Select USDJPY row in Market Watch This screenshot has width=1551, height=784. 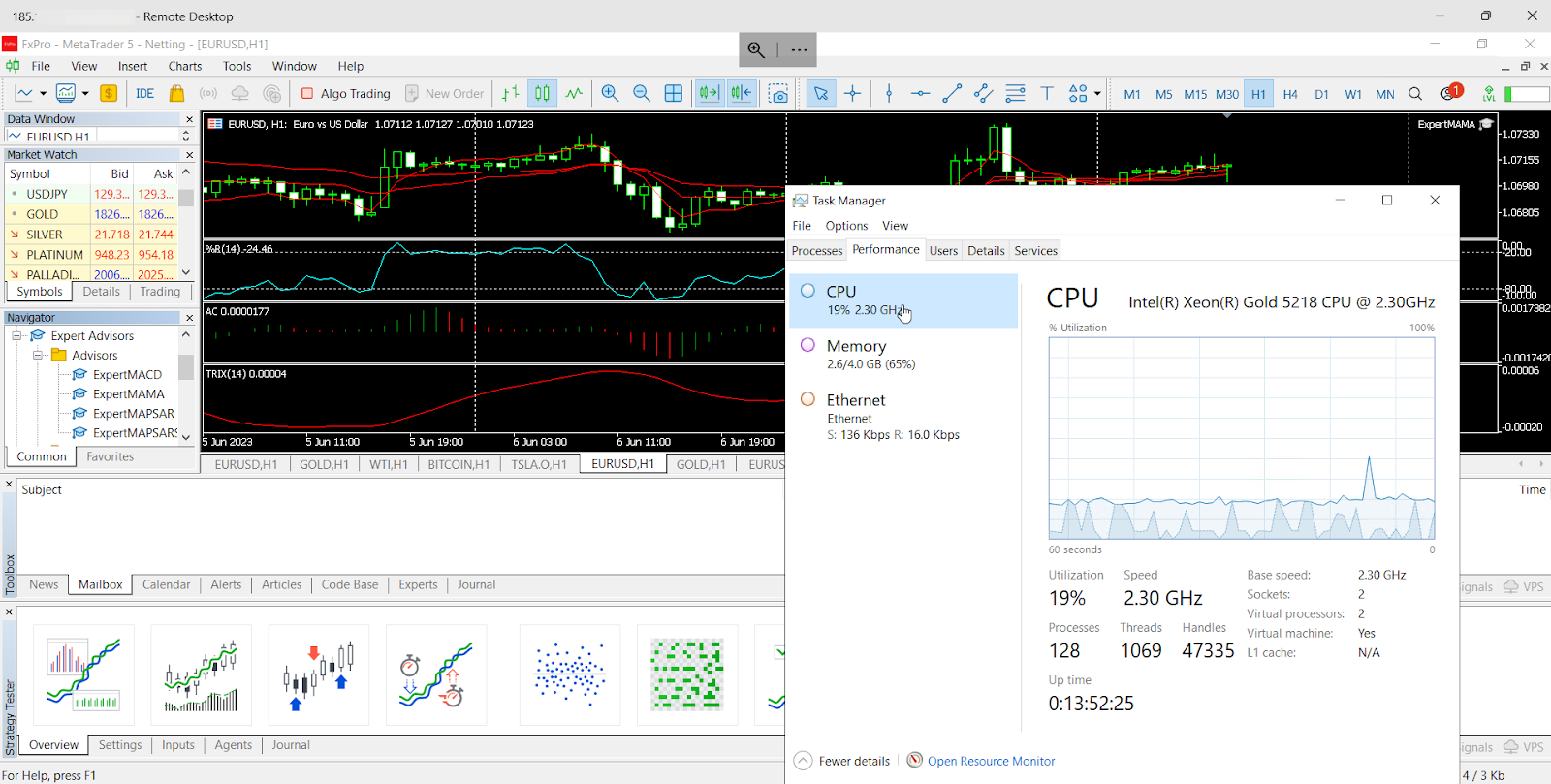click(93, 194)
